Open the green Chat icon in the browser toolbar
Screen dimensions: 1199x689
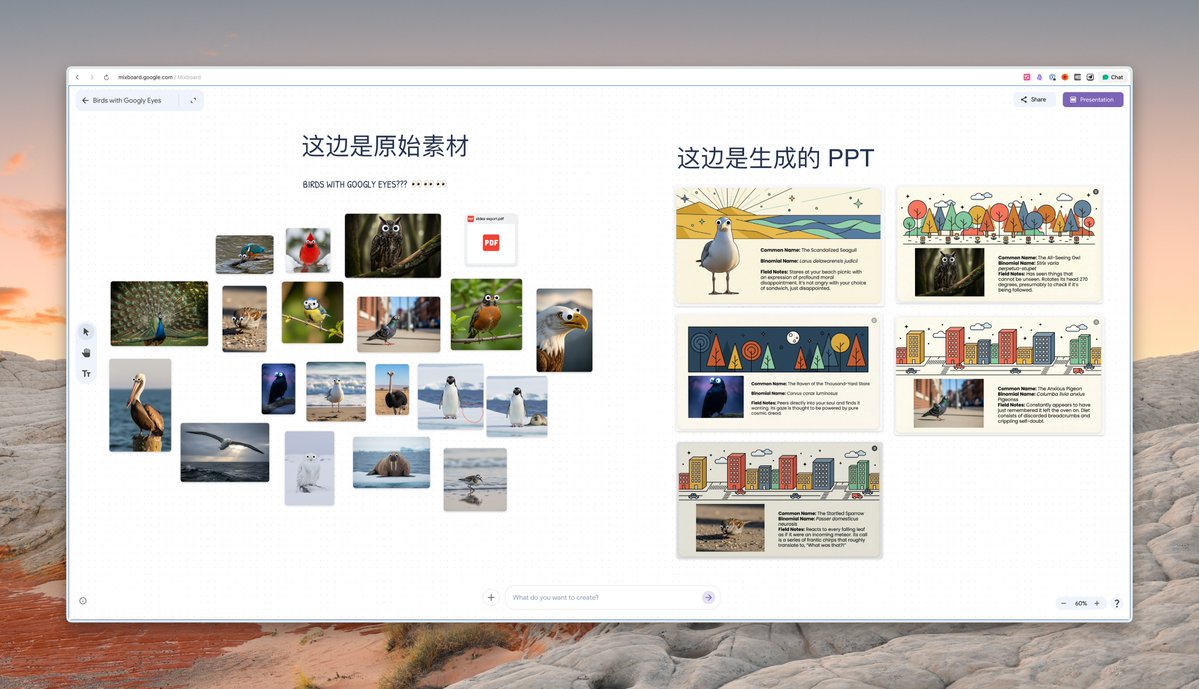click(1110, 76)
